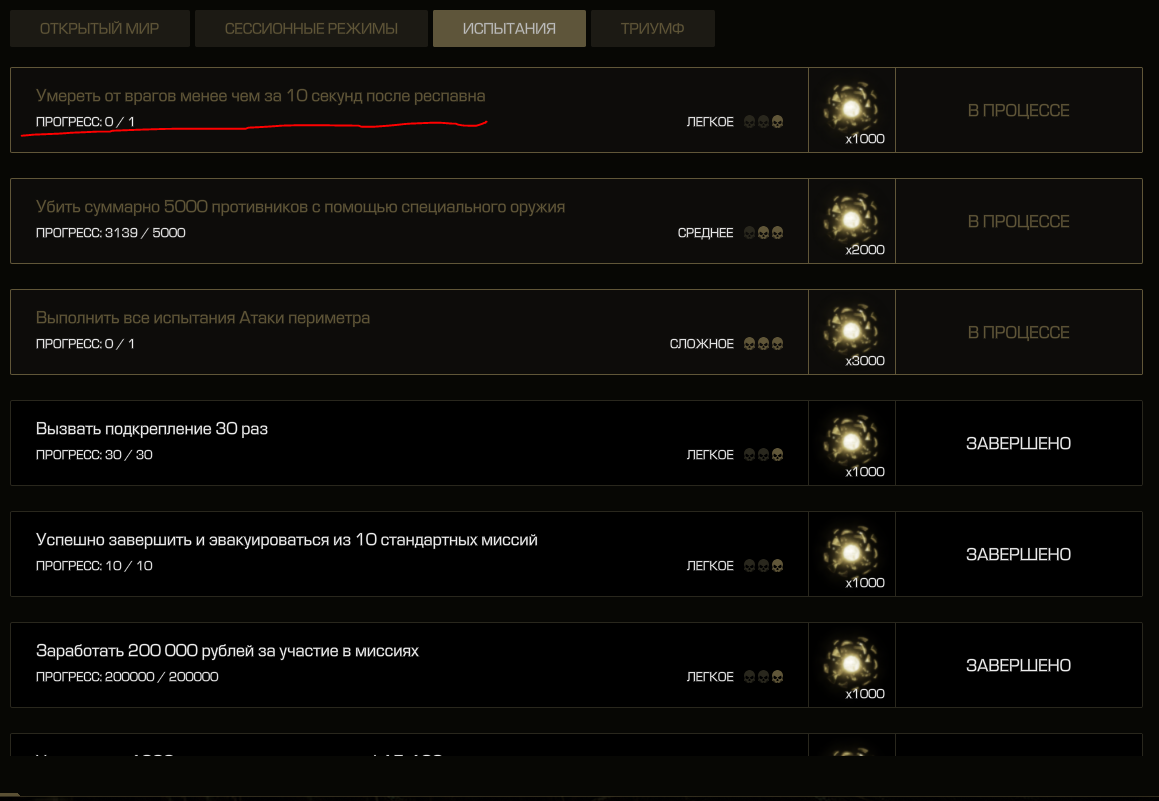The height and width of the screenshot is (801, 1159).
Task: Click reward orb for 10 стандартных миссий challenge
Action: click(x=851, y=551)
